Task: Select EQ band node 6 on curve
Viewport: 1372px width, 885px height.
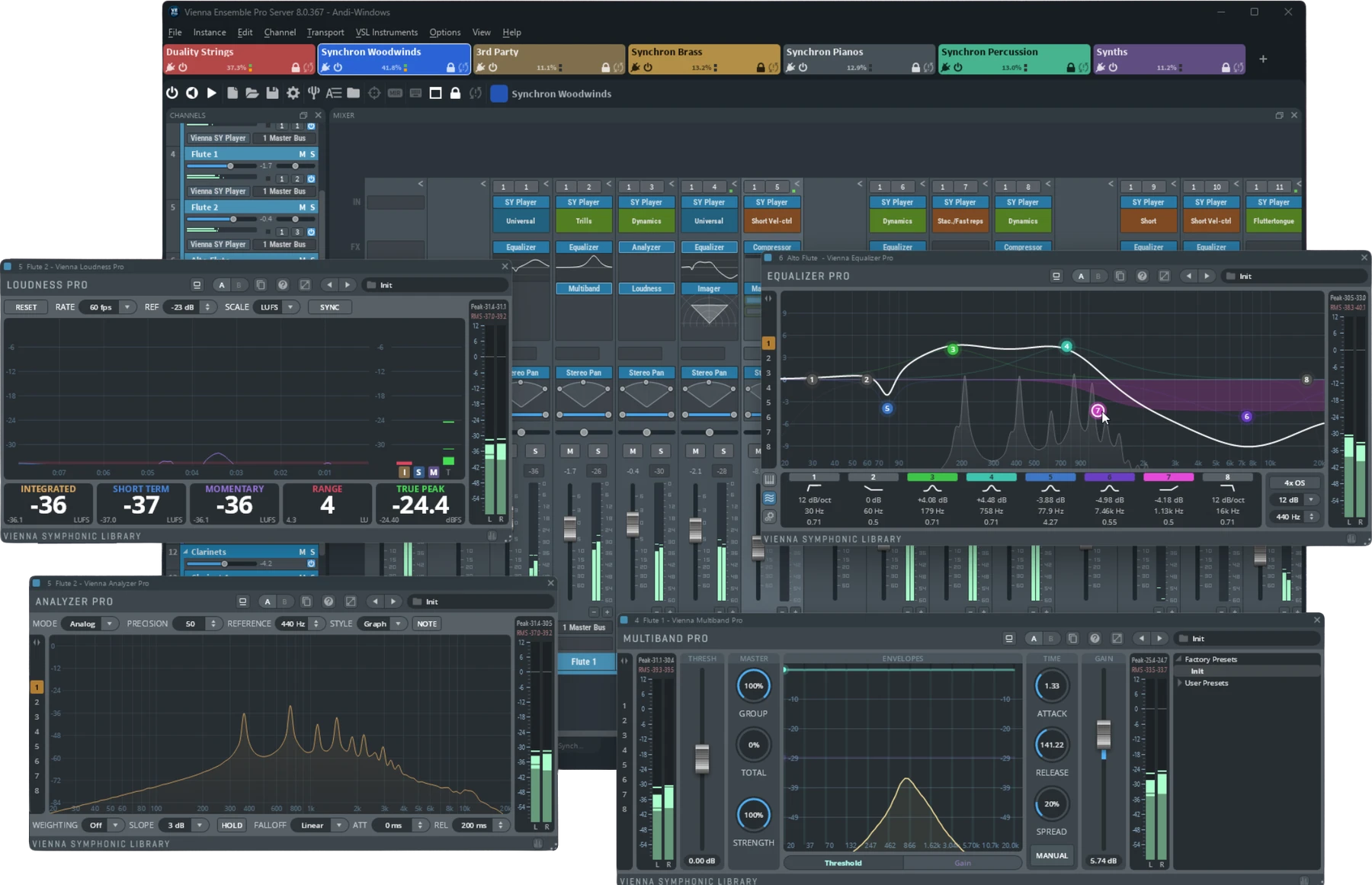Action: tap(1246, 416)
